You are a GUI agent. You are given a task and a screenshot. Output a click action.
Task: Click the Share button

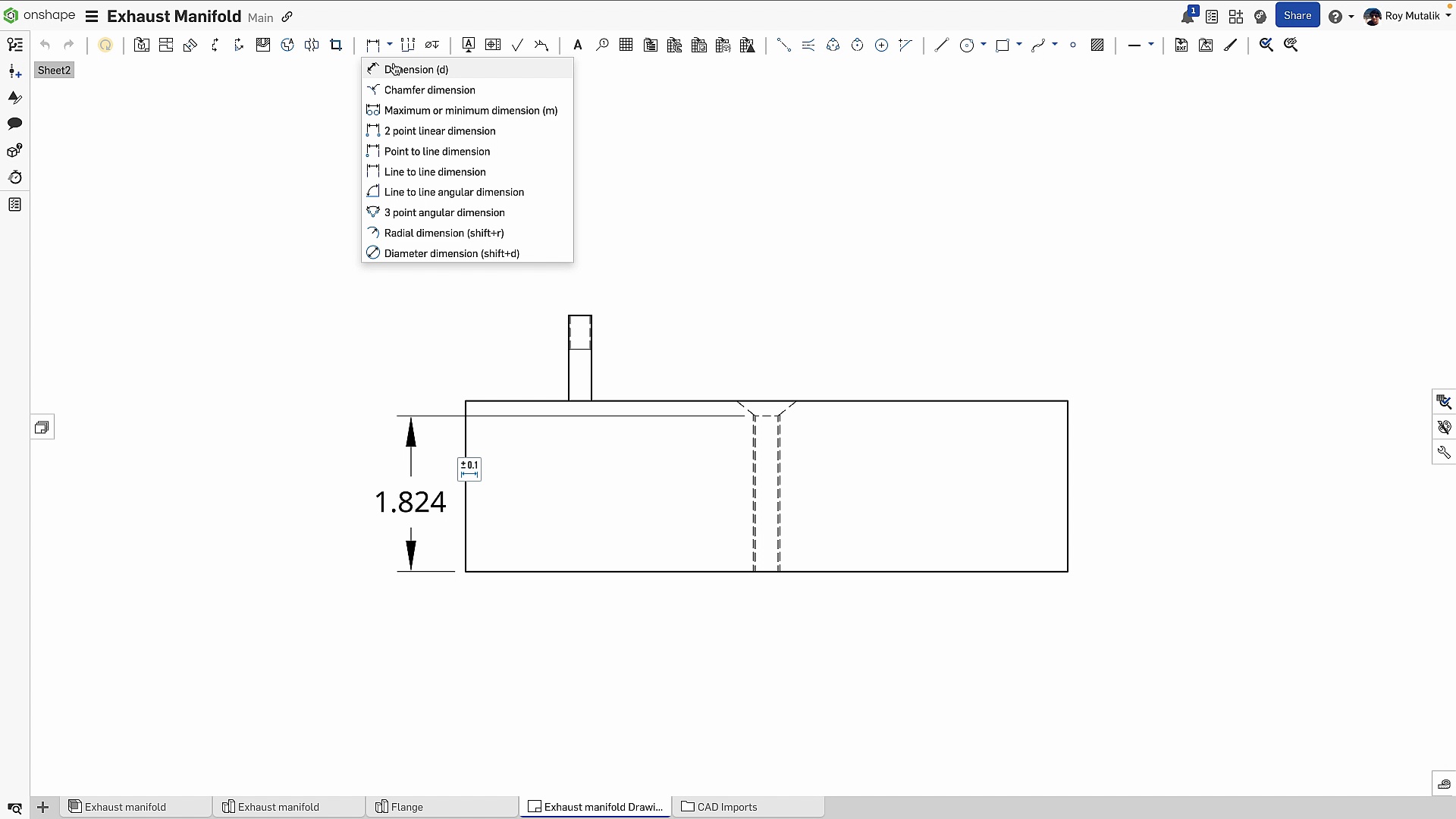pyautogui.click(x=1297, y=15)
